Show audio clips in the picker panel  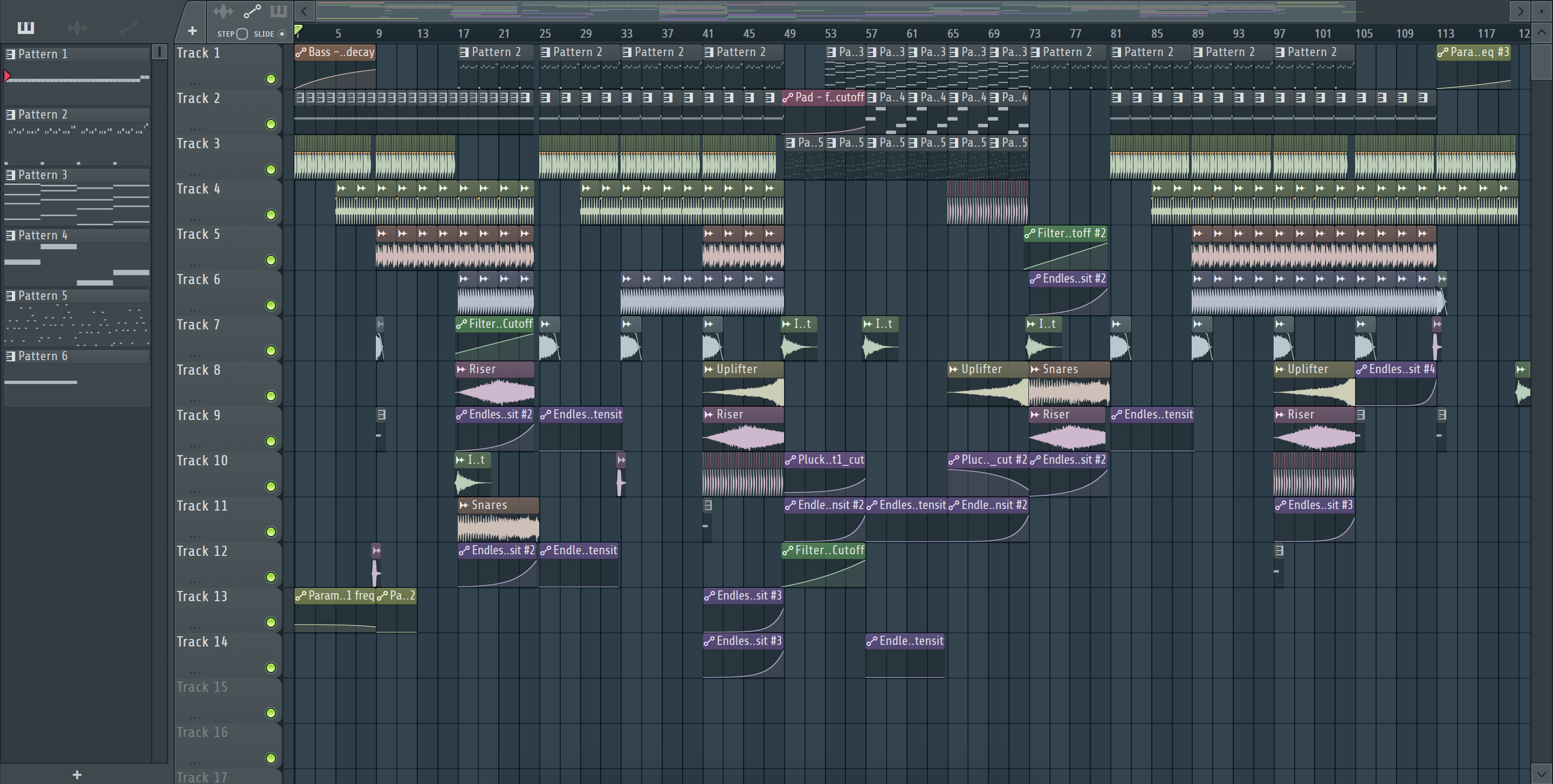[77, 27]
